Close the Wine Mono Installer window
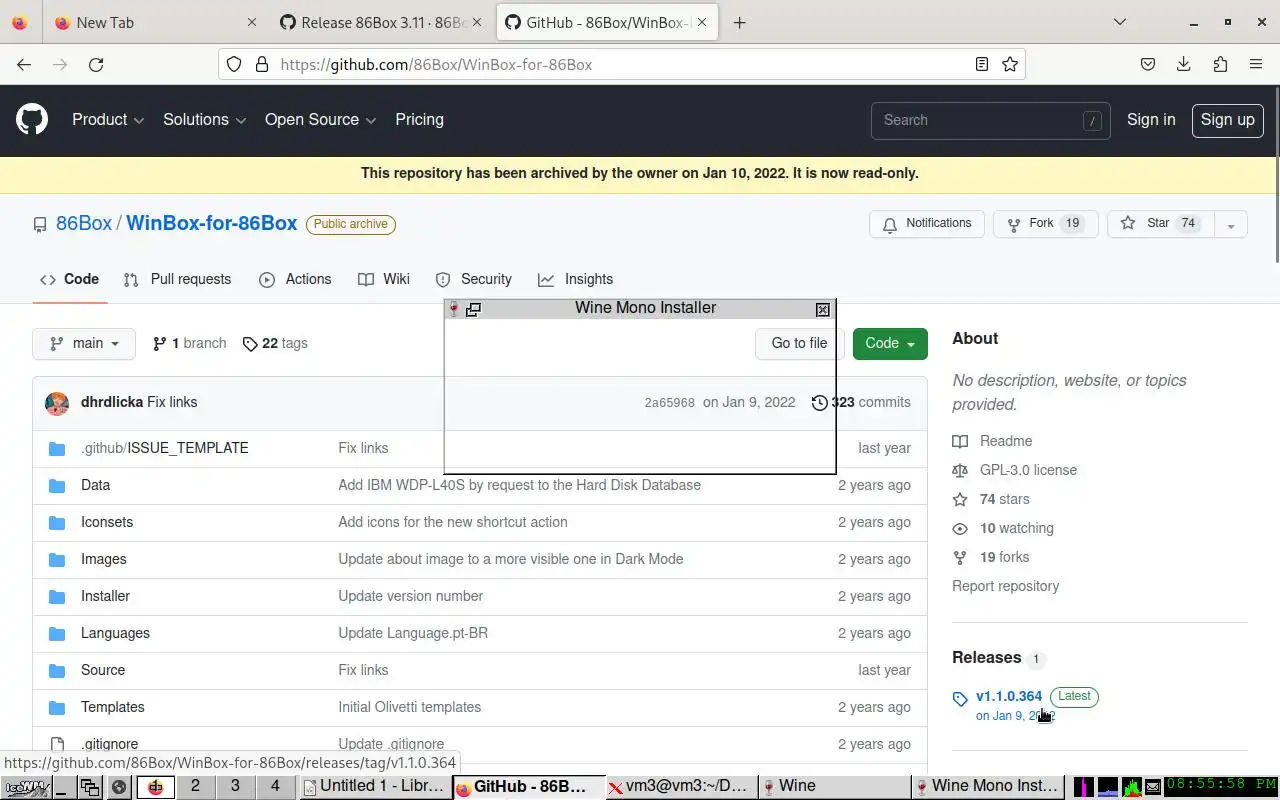The width and height of the screenshot is (1280, 800). pyautogui.click(x=823, y=309)
